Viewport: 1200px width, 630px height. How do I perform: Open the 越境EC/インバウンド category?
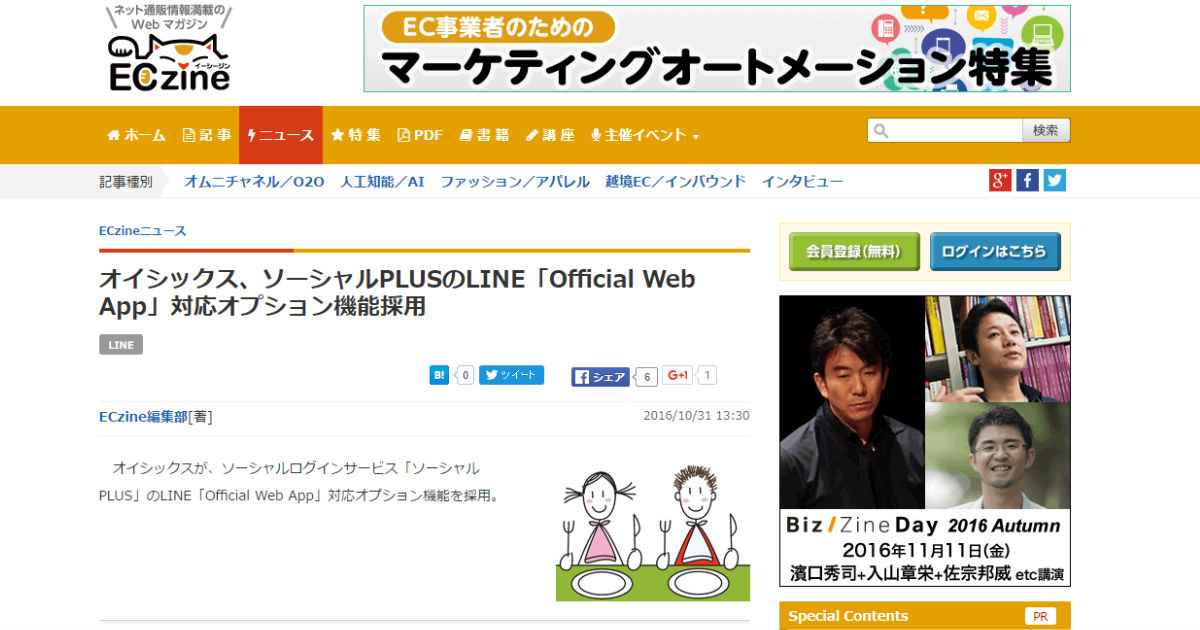[675, 181]
